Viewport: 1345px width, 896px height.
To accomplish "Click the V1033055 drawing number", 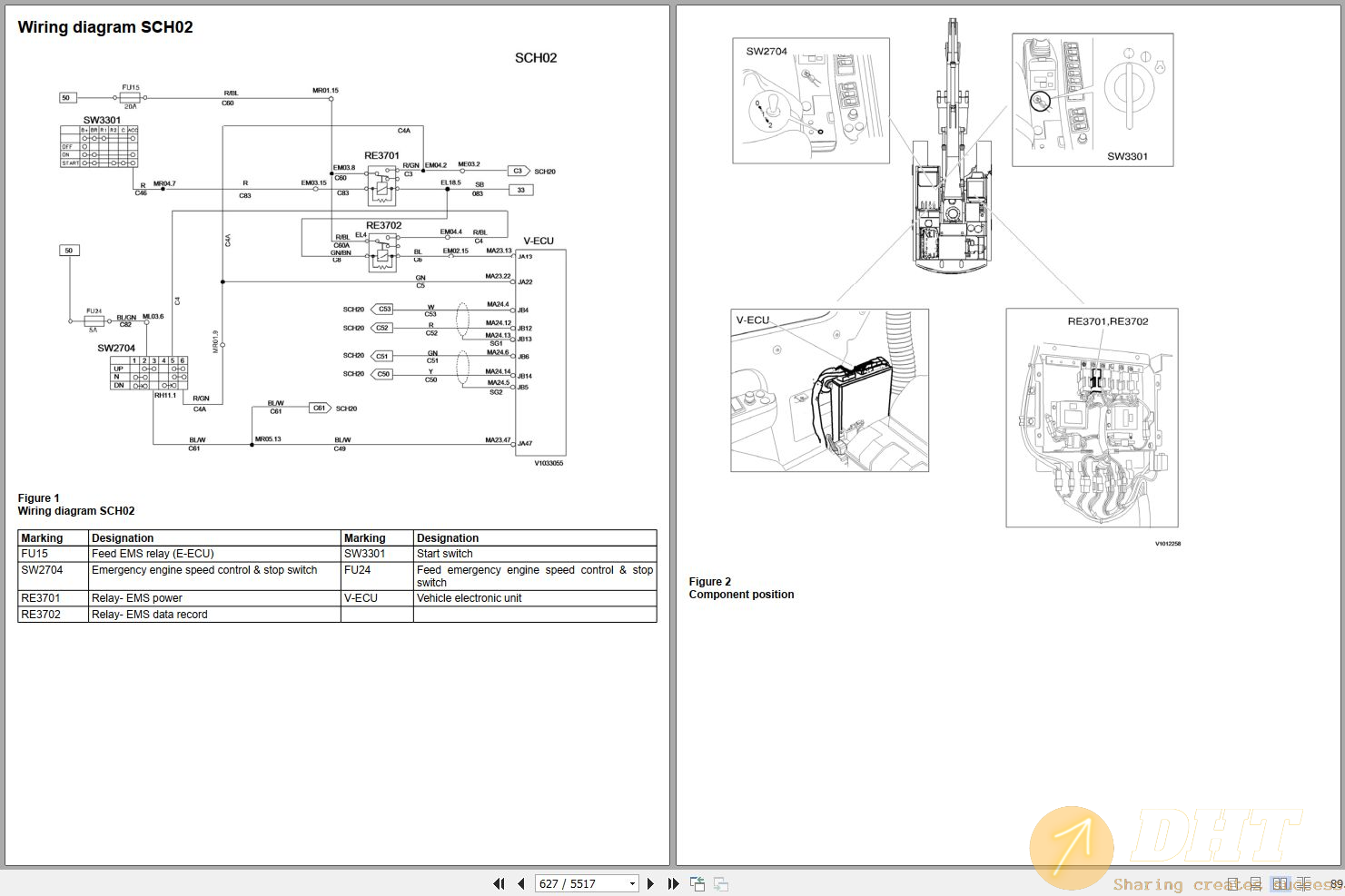I will (549, 463).
